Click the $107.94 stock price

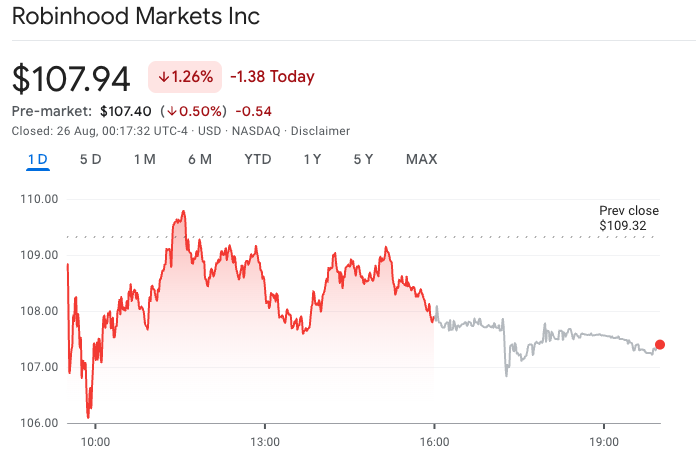[x=73, y=77]
